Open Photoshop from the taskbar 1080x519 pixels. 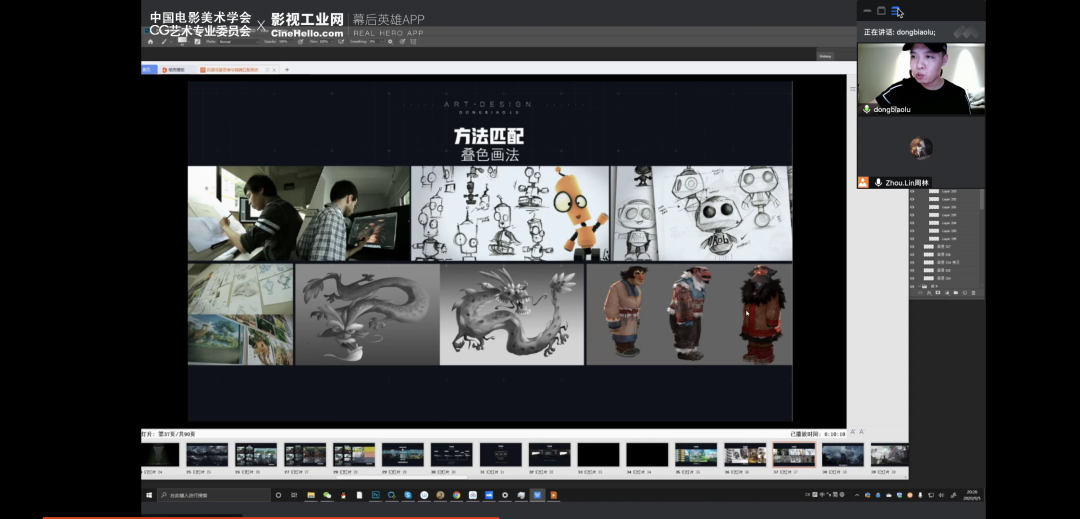[376, 495]
